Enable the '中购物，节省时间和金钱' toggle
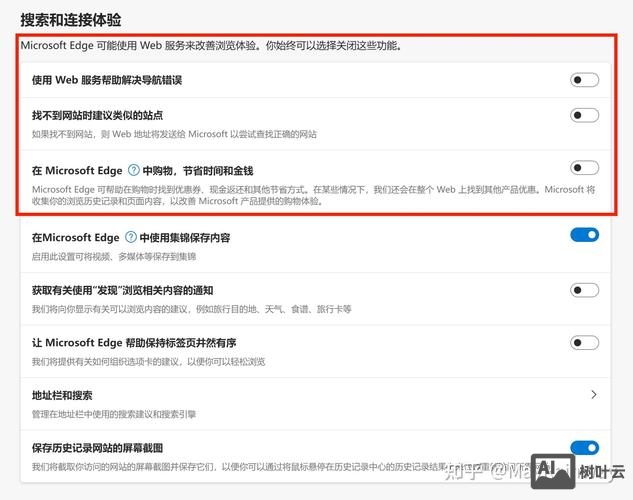Image resolution: width=633 pixels, height=500 pixels. 584,167
